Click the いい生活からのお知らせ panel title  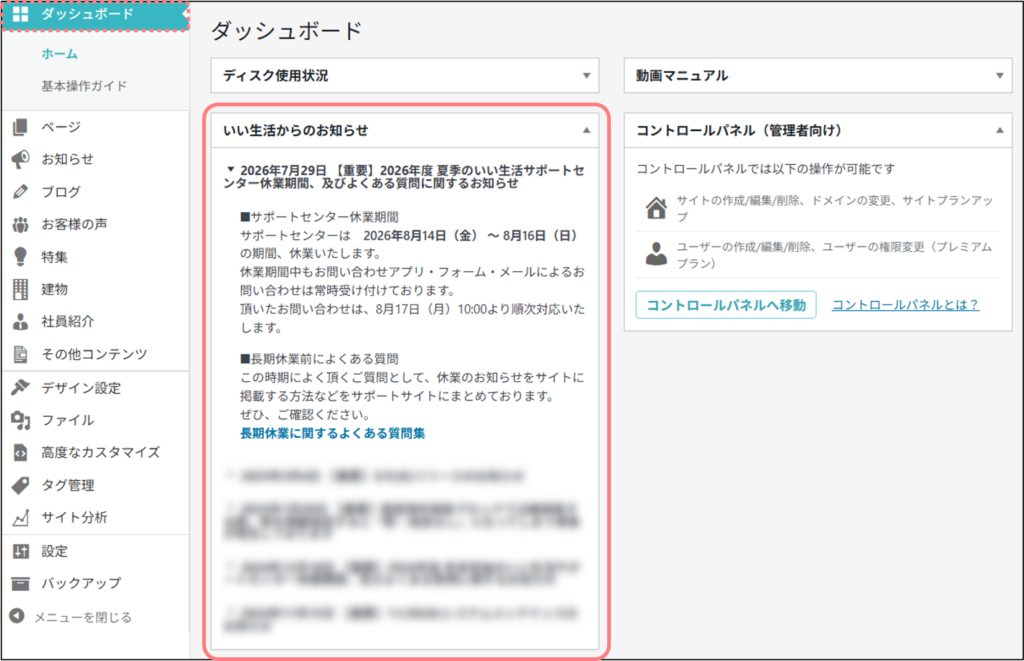[296, 131]
